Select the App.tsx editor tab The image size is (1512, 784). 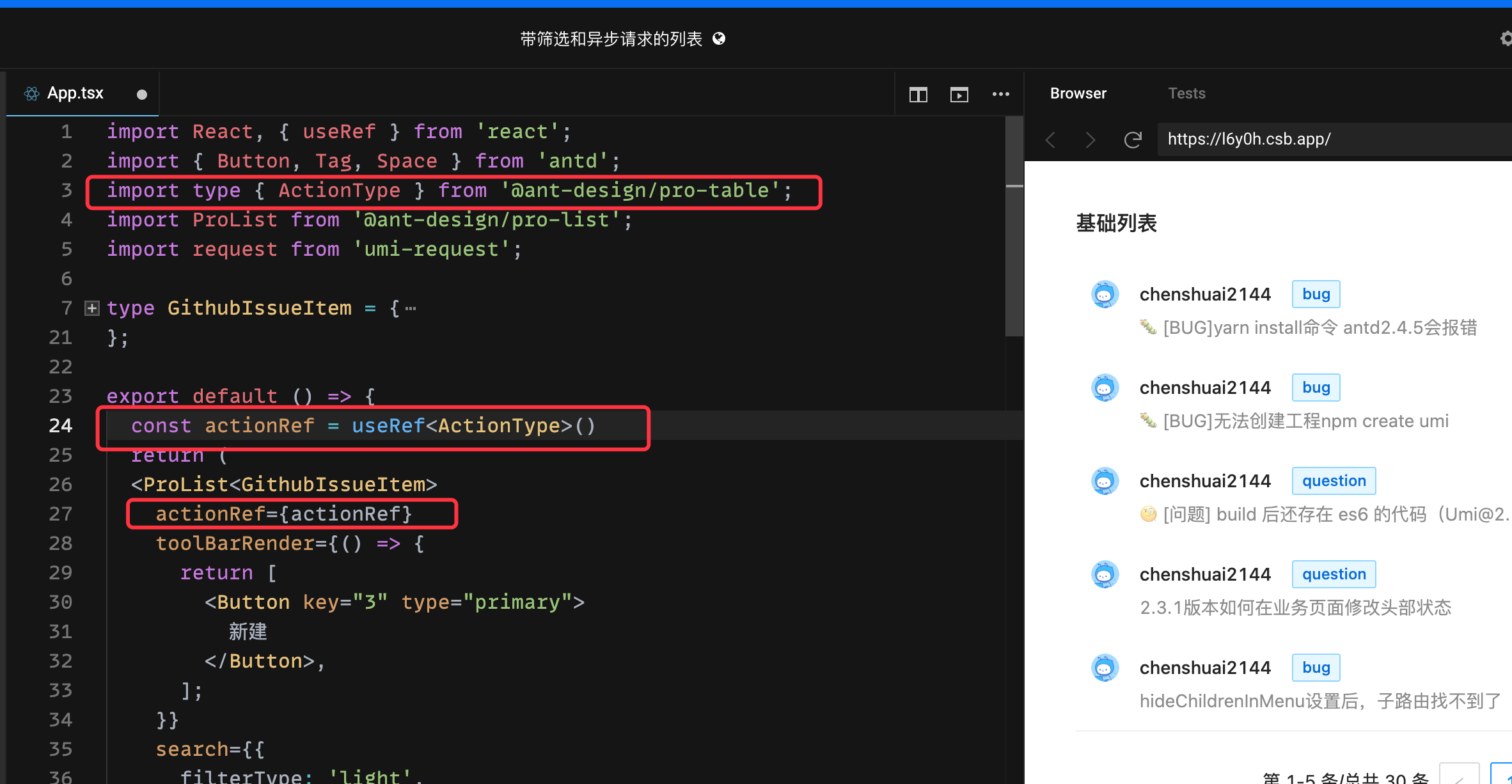[x=75, y=93]
